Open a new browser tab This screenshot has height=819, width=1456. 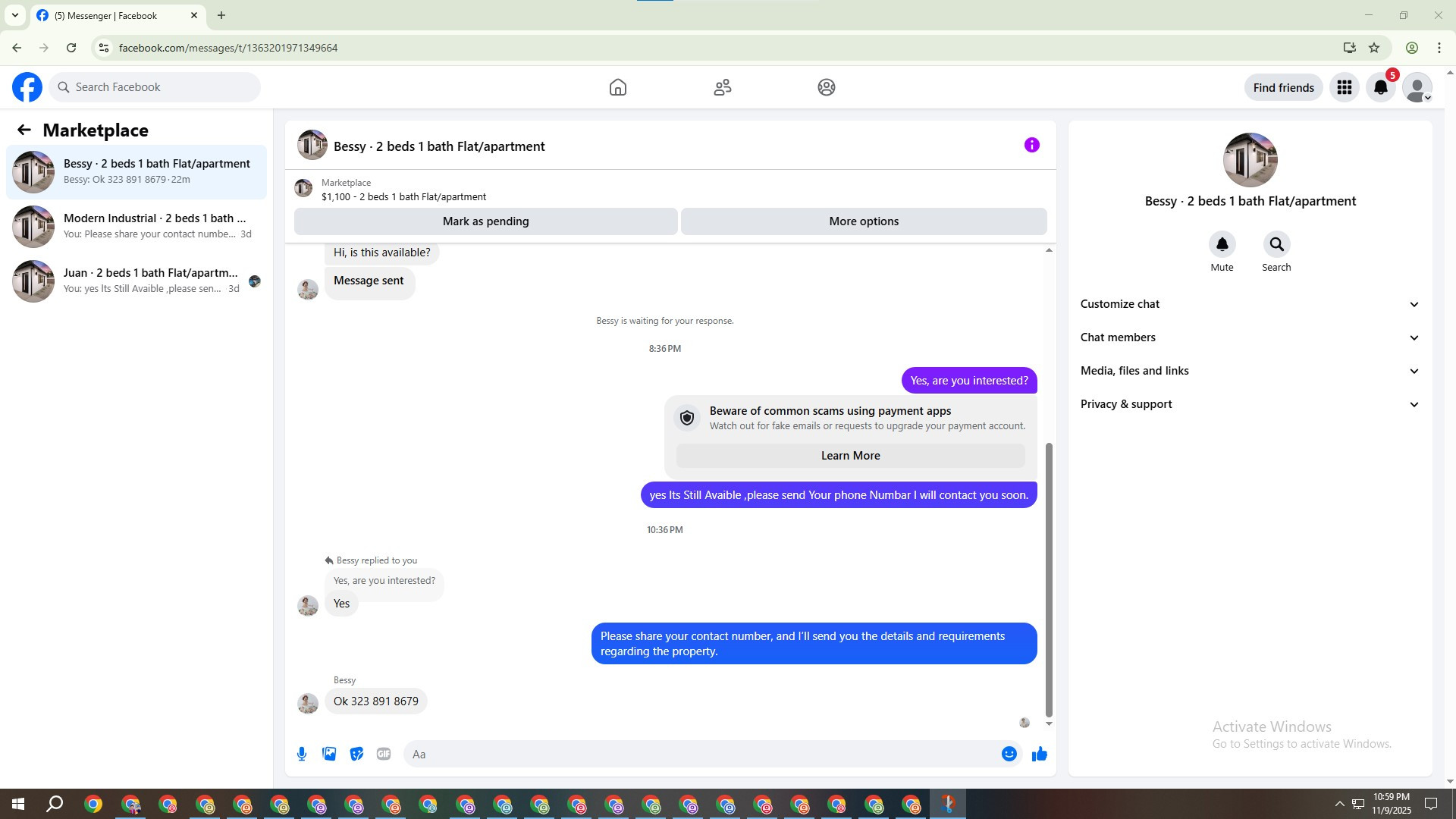coord(221,15)
